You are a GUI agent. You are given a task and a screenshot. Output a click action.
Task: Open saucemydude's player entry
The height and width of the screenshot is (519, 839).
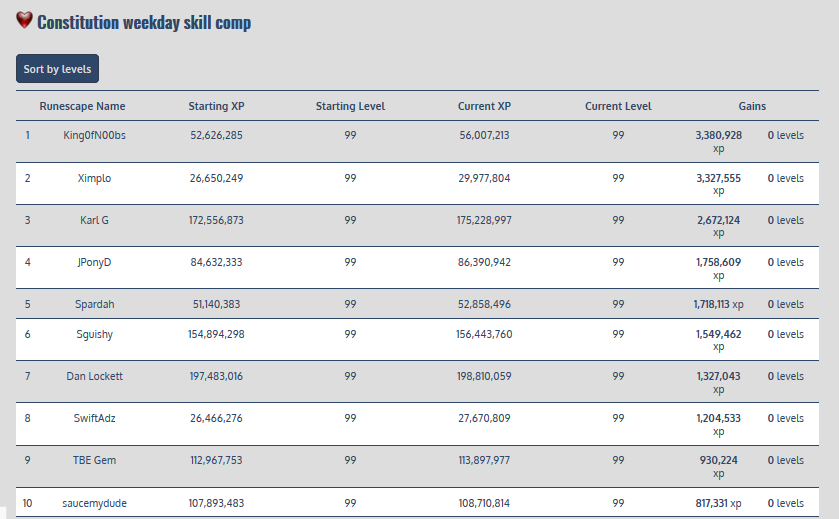95,502
